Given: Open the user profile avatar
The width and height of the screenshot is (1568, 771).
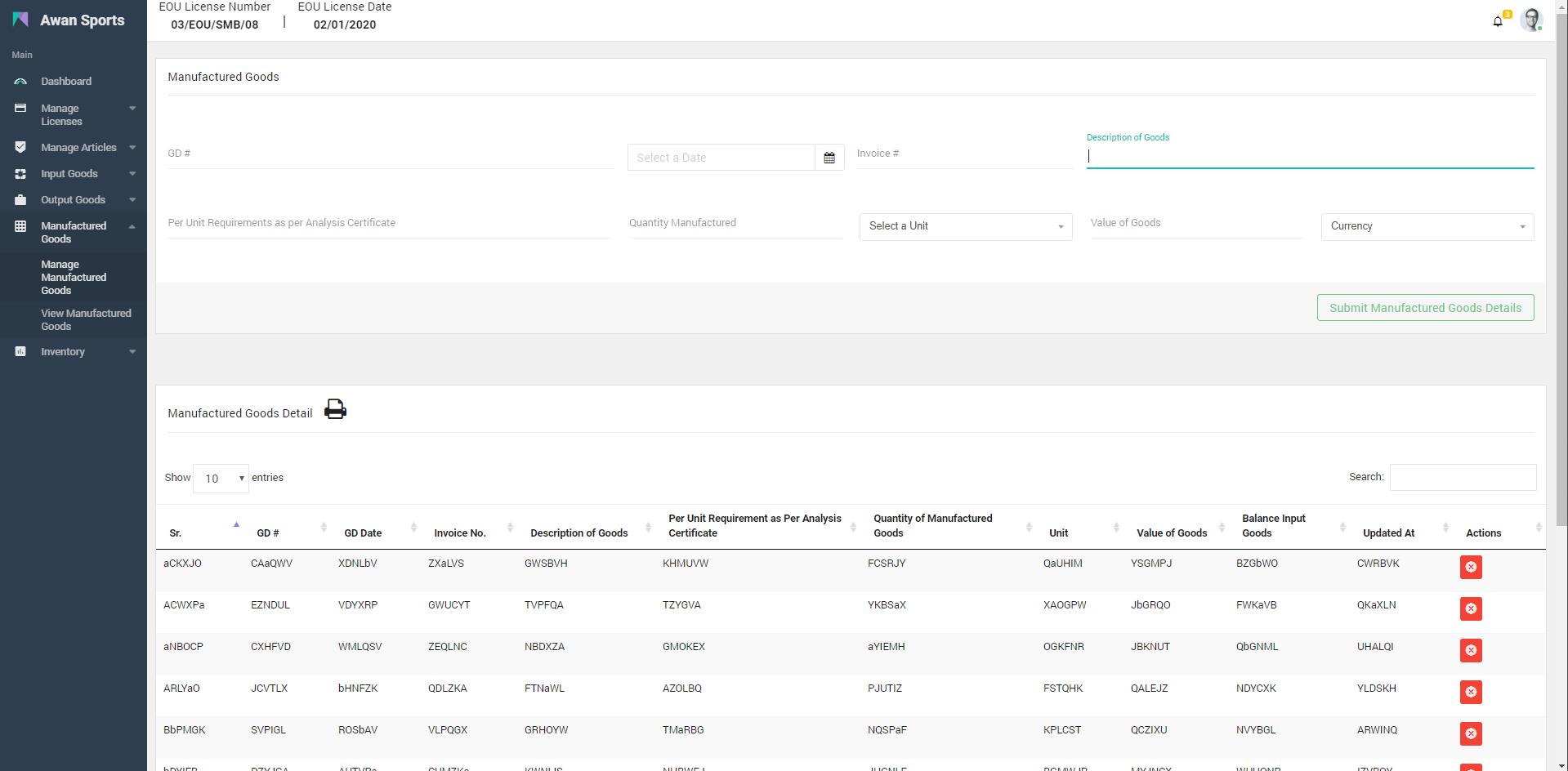Looking at the screenshot, I should (1531, 20).
